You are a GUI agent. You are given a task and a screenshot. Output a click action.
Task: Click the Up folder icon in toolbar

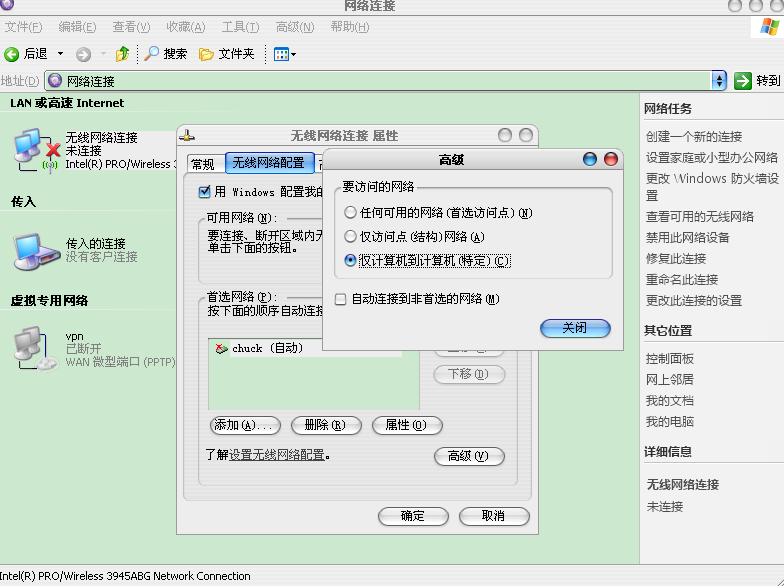click(x=122, y=54)
